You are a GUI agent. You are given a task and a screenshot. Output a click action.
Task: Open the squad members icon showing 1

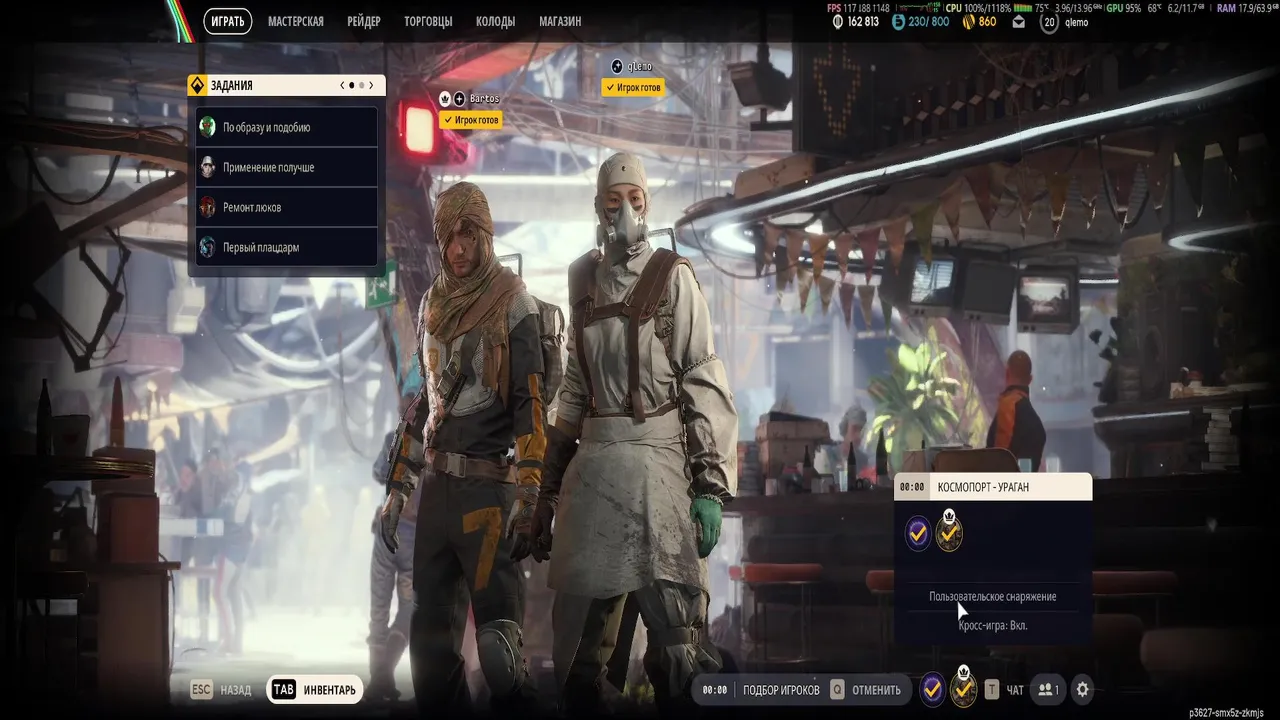click(1048, 690)
